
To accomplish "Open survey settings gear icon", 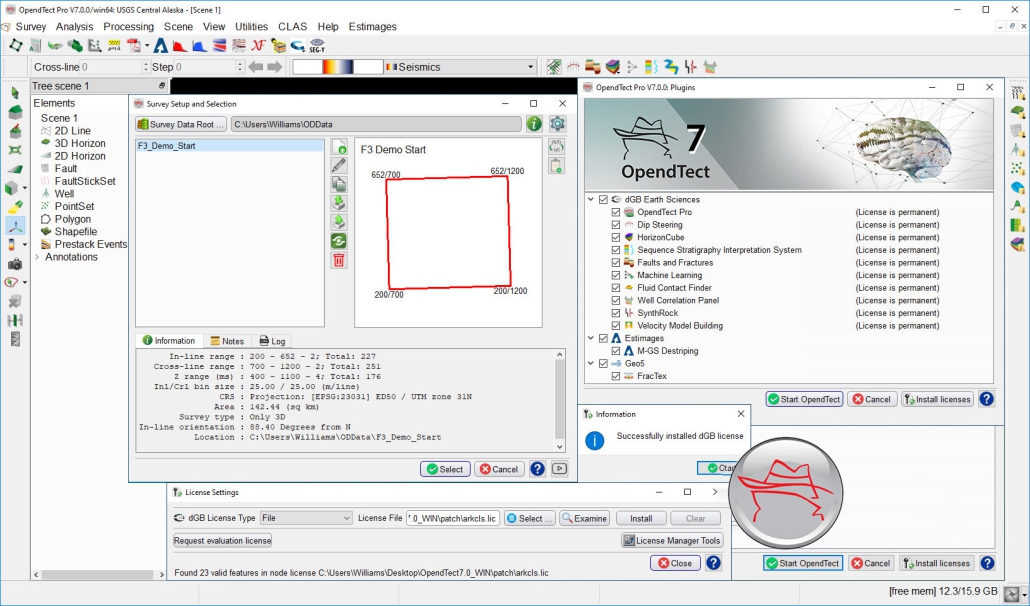I will click(558, 124).
